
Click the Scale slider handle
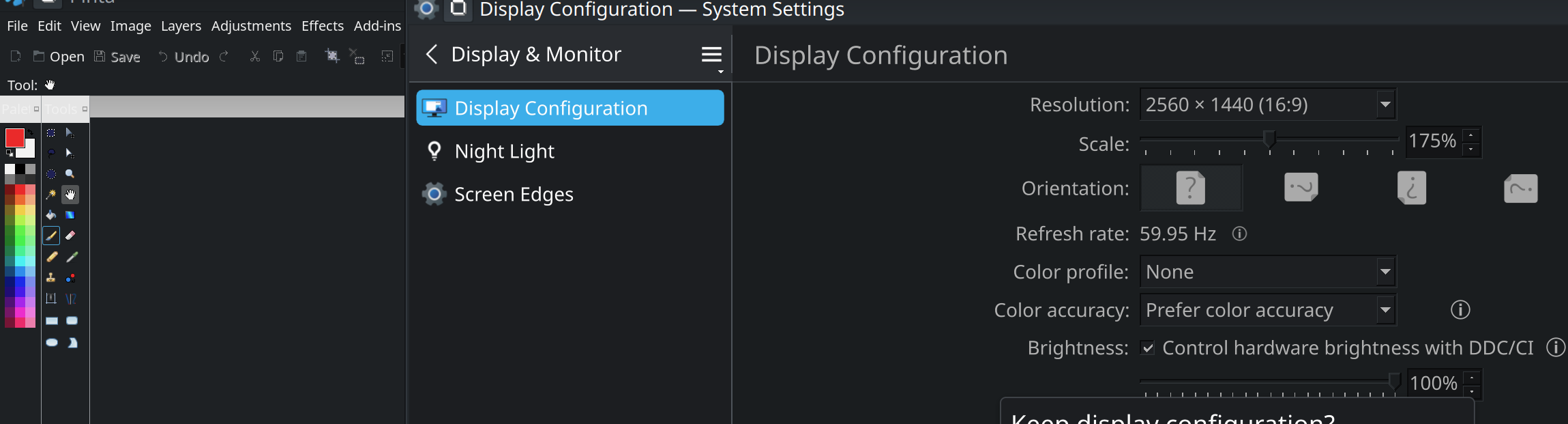1269,139
